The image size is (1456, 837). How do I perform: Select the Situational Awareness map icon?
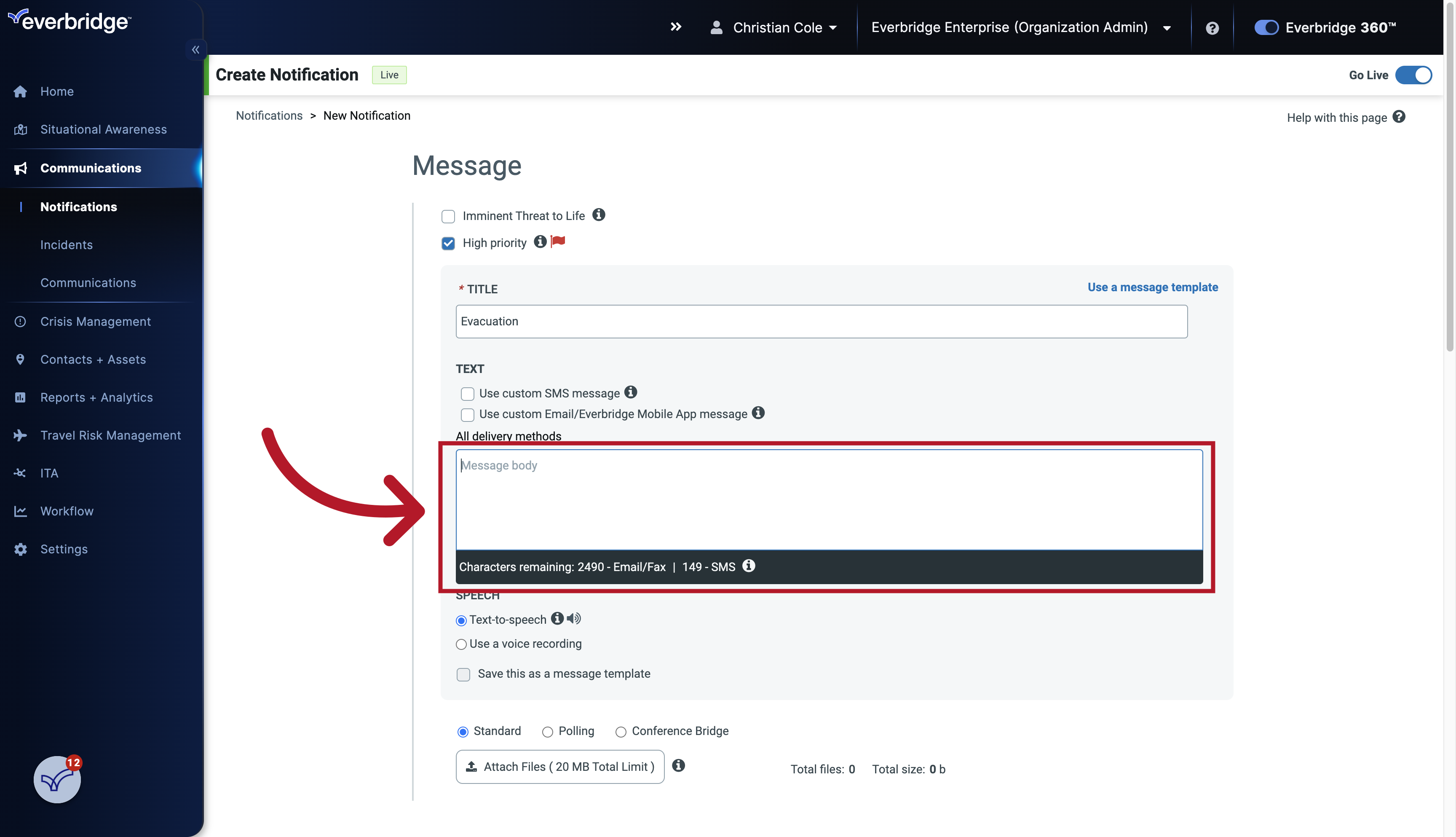tap(20, 129)
